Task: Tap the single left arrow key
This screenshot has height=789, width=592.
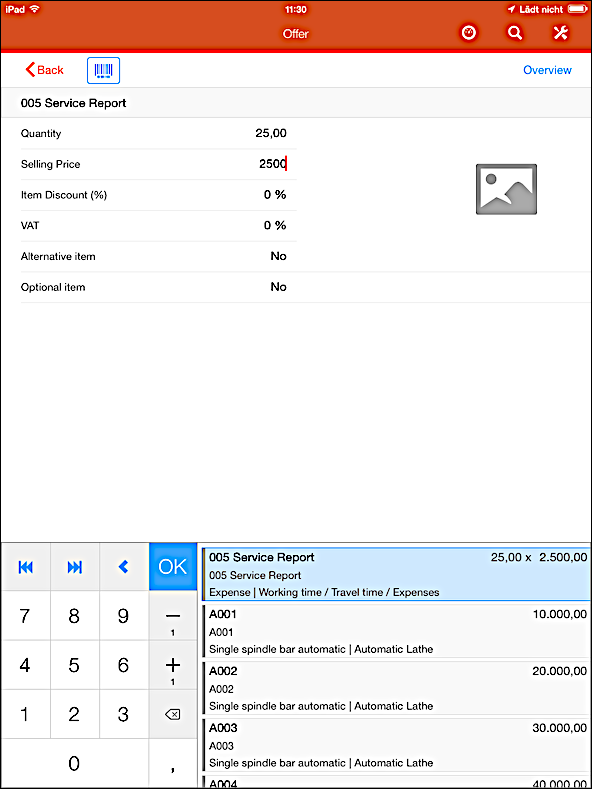Action: point(124,567)
